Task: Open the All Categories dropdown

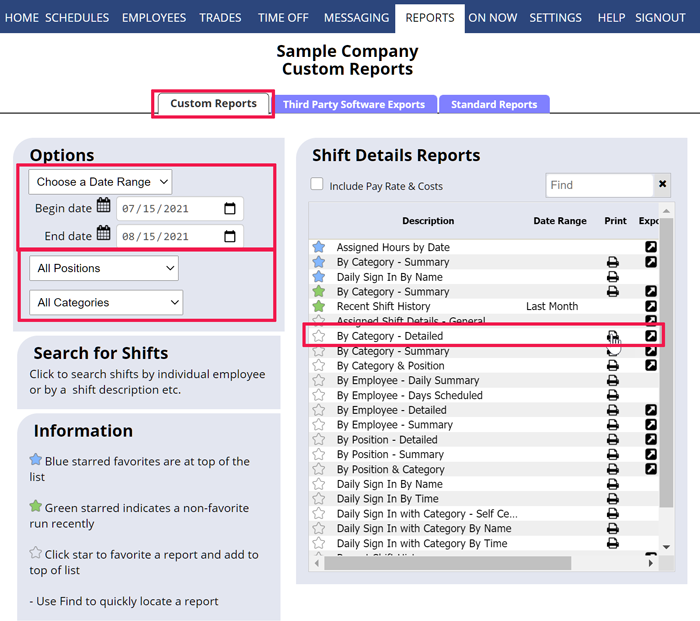Action: coord(106,302)
